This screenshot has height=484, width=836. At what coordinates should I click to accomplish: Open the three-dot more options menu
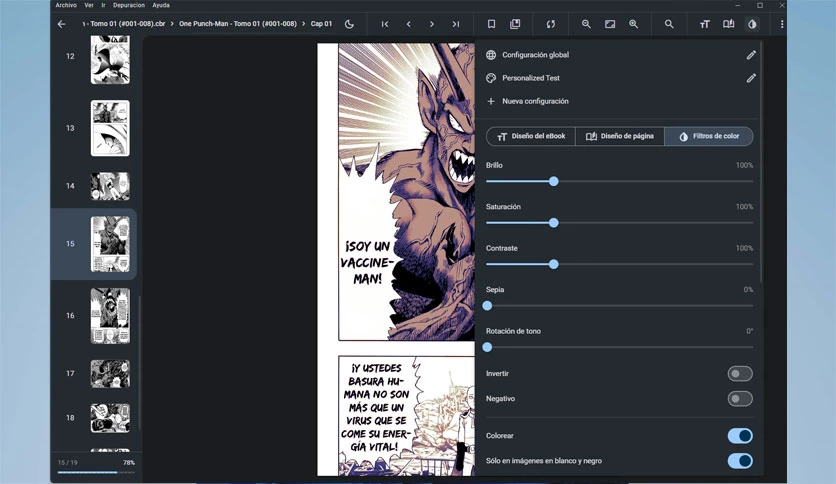tap(782, 24)
